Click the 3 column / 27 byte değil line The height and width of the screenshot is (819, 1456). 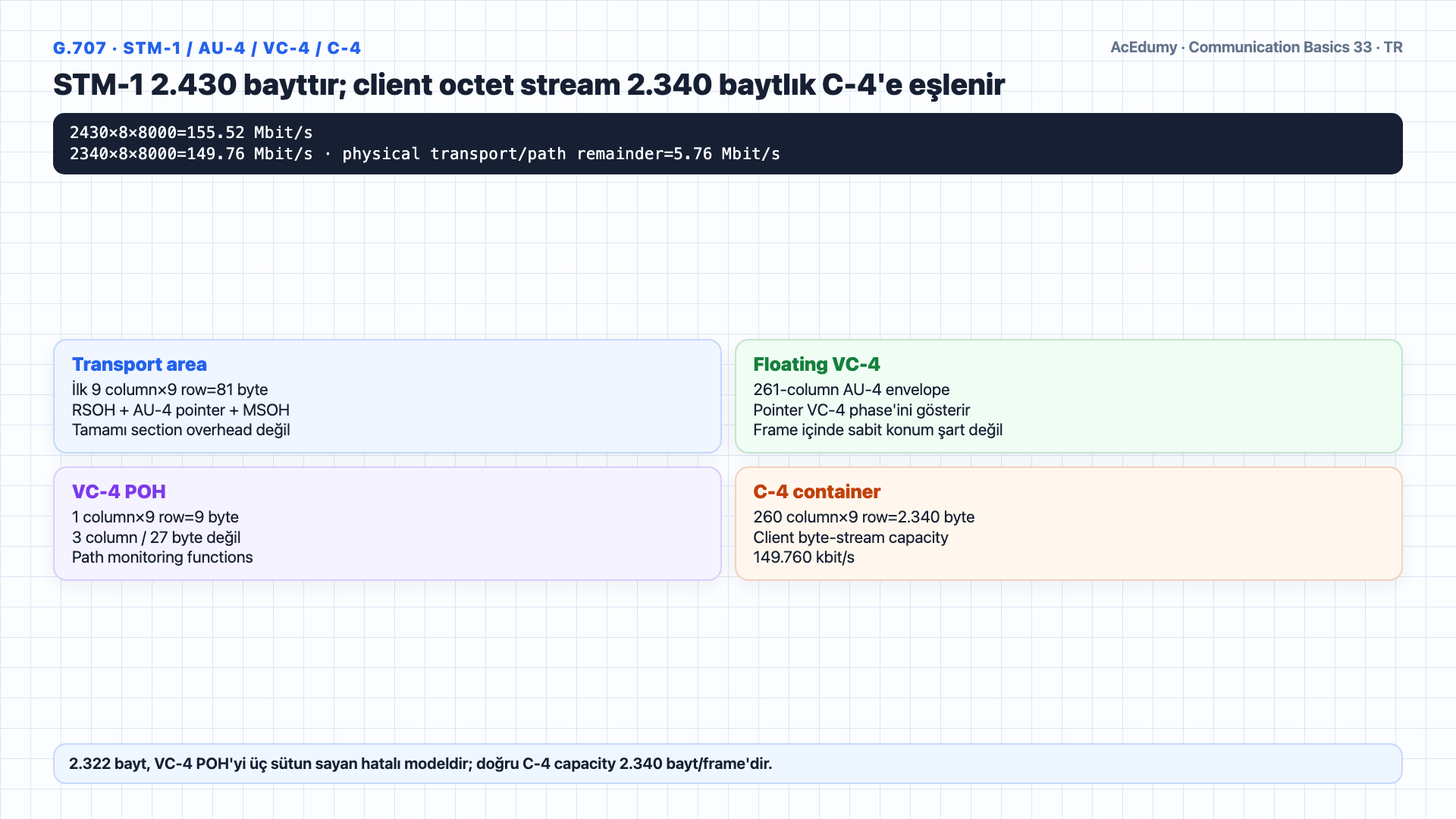[x=156, y=538]
